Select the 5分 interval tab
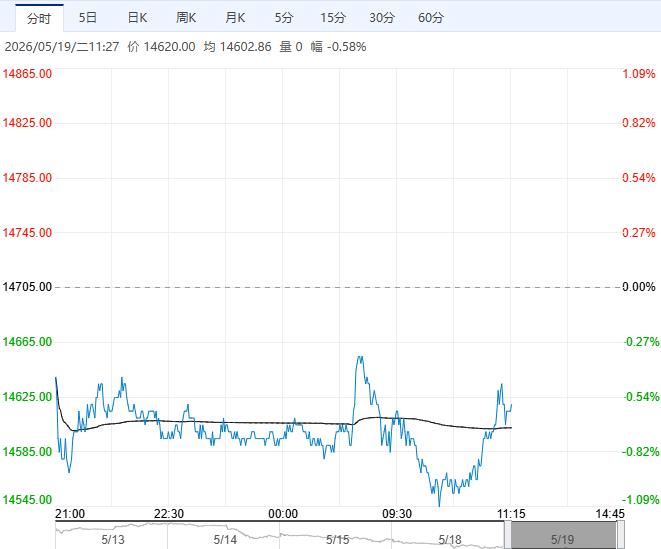The height and width of the screenshot is (549, 661). pos(283,18)
